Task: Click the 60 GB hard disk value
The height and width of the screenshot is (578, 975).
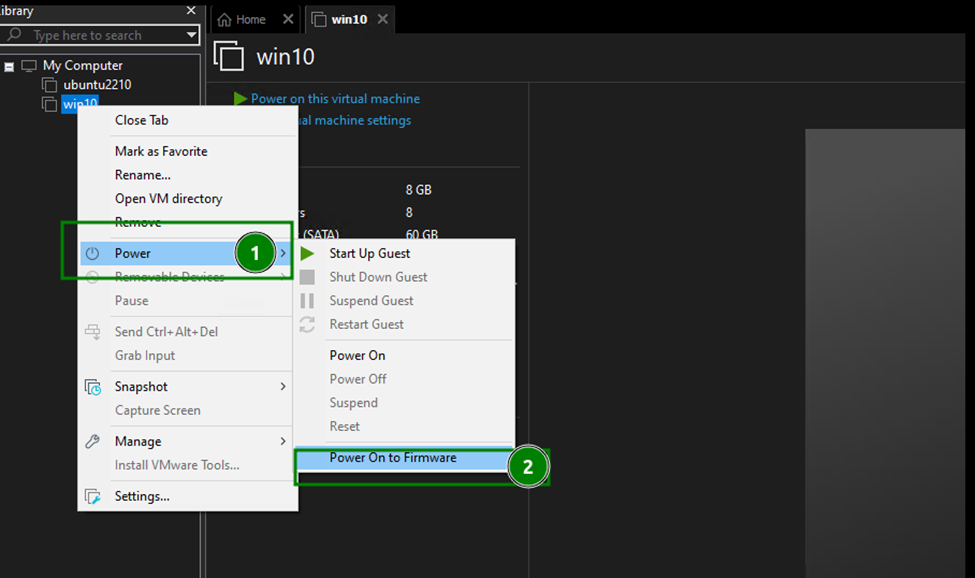Action: pyautogui.click(x=422, y=234)
